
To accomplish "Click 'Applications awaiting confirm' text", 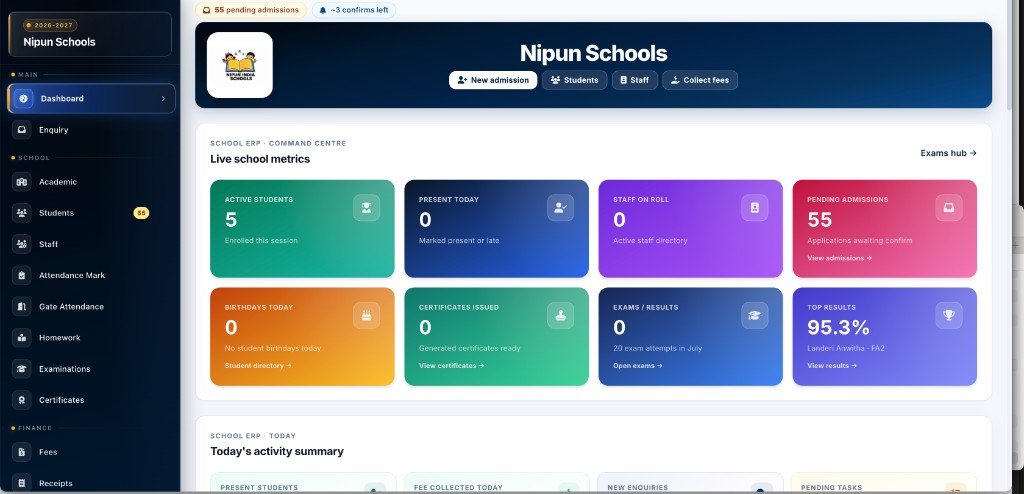I will tap(859, 240).
